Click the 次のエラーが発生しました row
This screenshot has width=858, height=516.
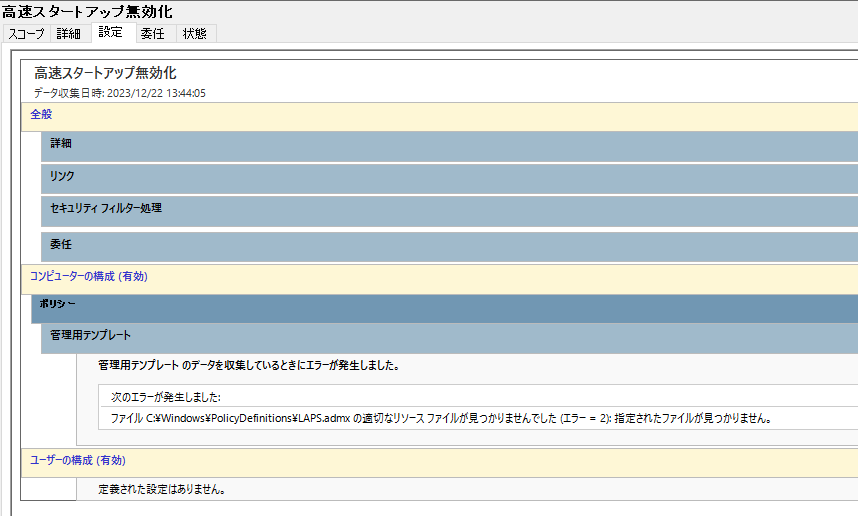click(x=478, y=397)
